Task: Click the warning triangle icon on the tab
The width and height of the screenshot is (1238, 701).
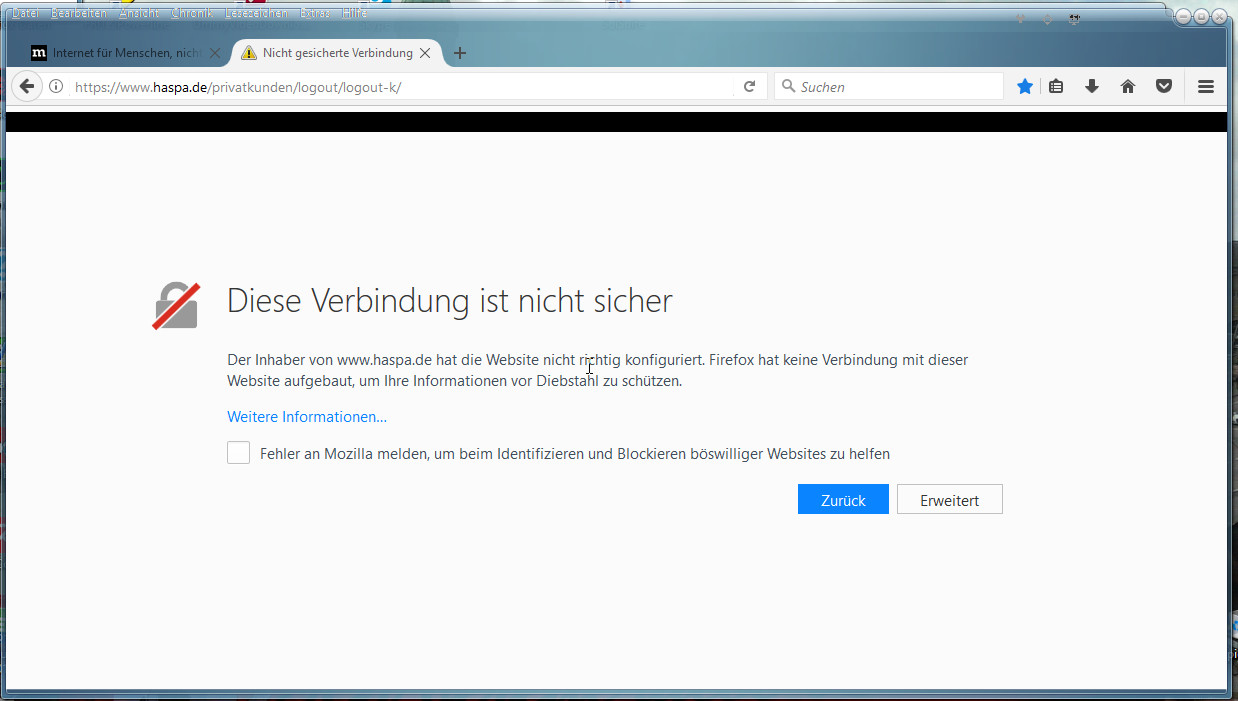Action: (x=249, y=53)
